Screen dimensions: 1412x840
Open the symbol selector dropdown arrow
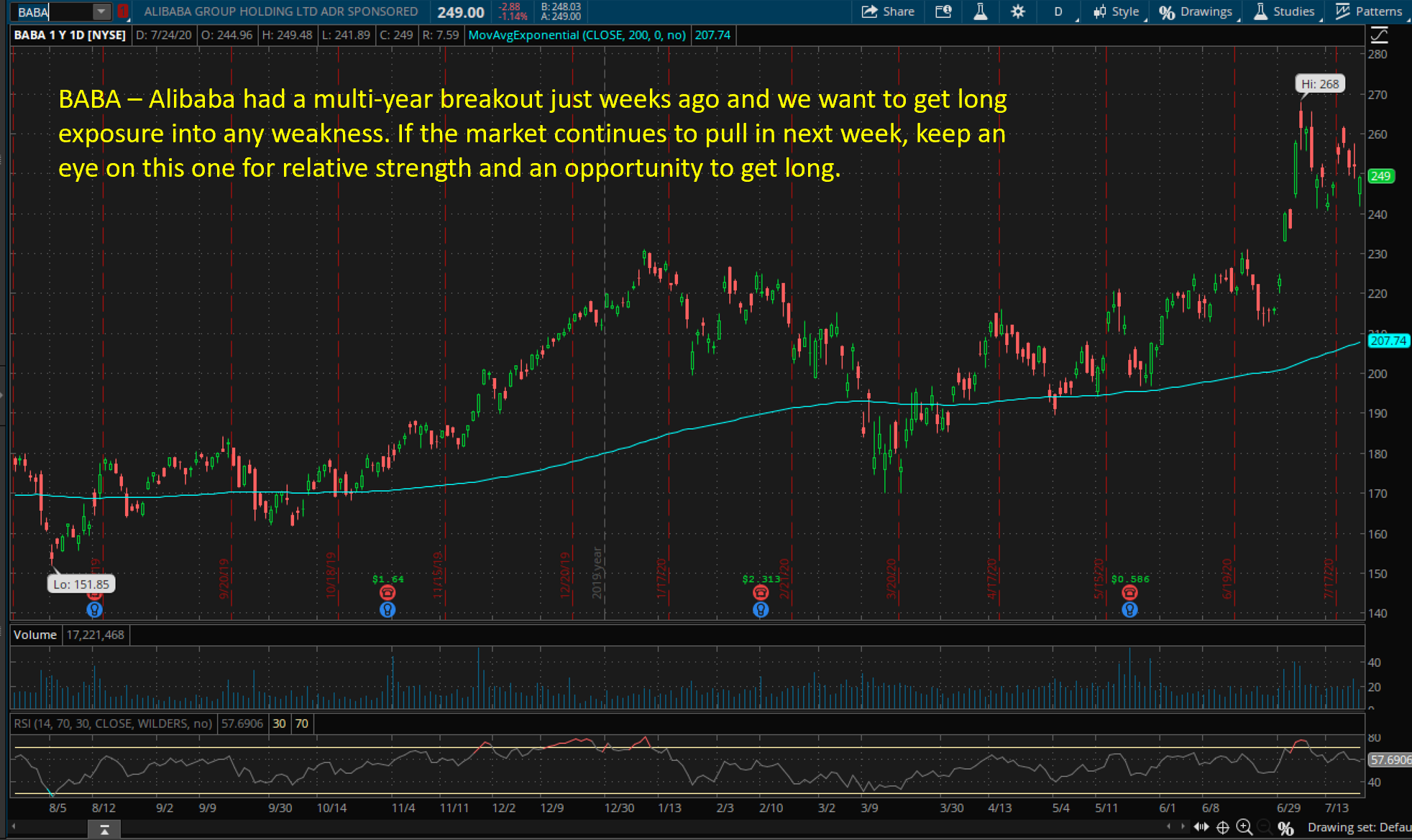coord(101,11)
